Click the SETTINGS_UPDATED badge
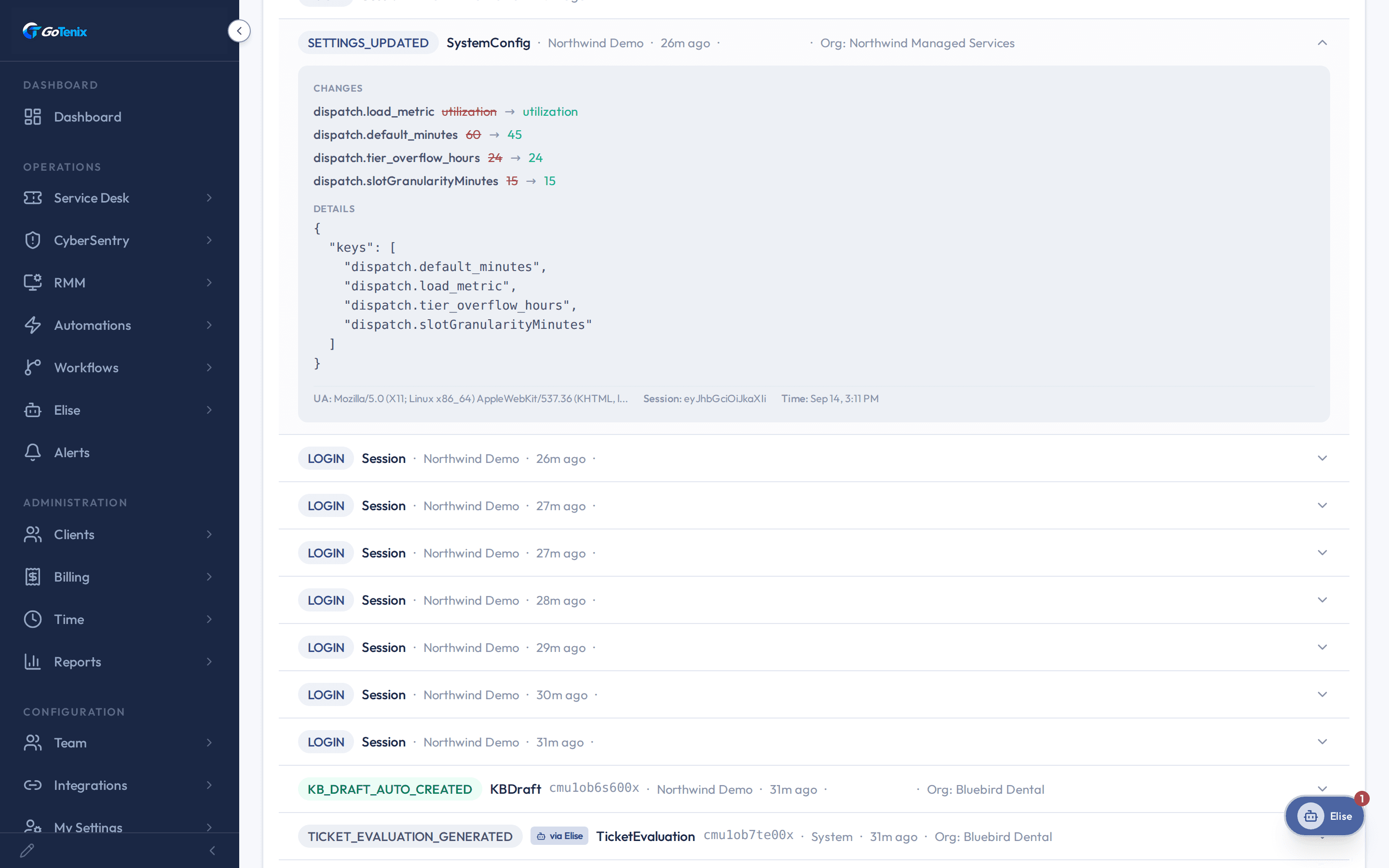The height and width of the screenshot is (868, 1389). pos(368,43)
